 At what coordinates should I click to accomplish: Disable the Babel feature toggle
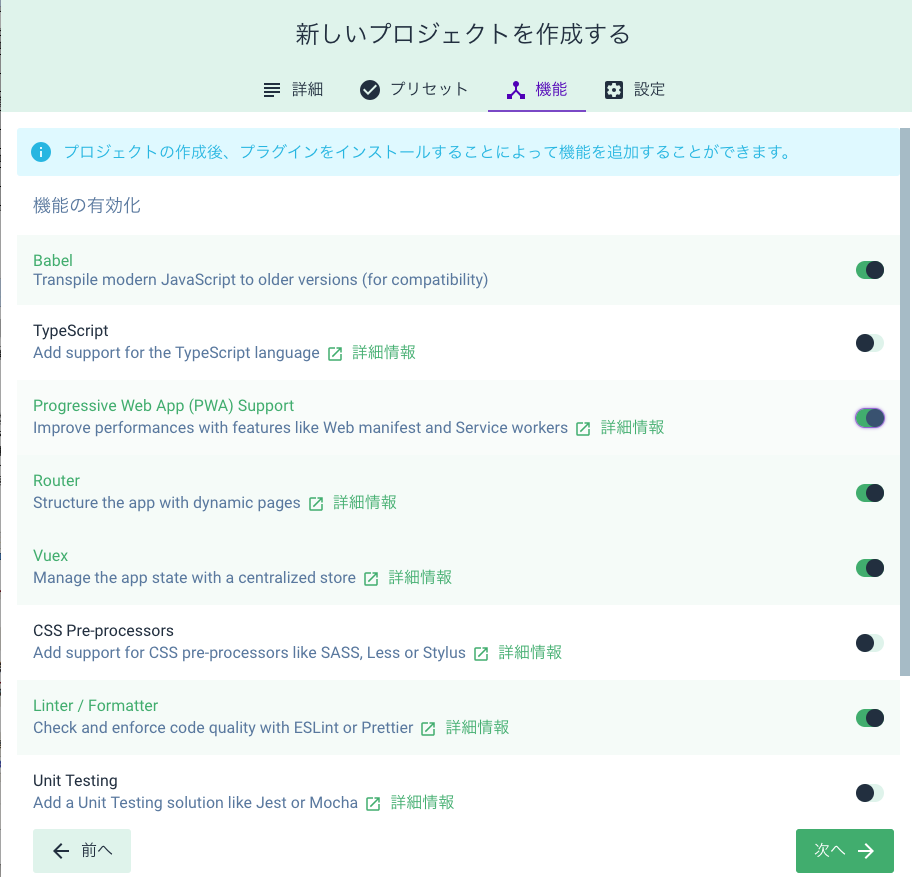(869, 268)
